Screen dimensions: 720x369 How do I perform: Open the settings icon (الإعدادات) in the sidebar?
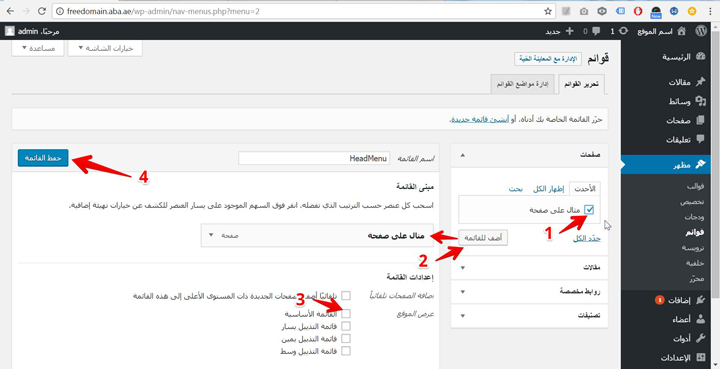(x=700, y=357)
